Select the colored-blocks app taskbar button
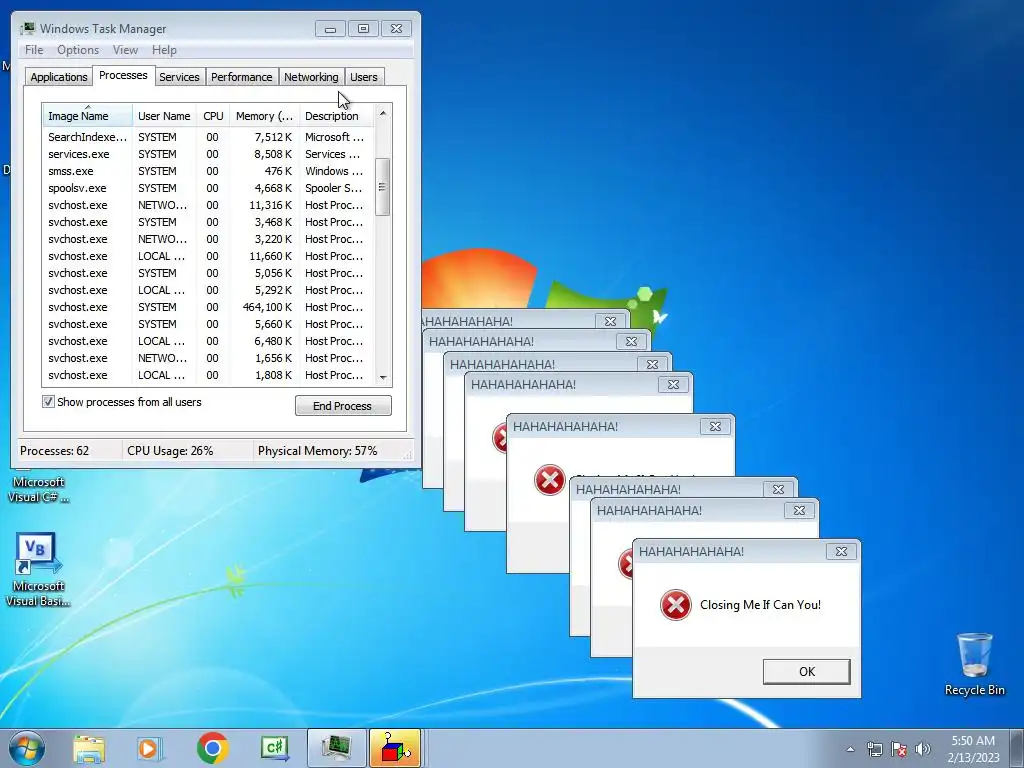 point(395,748)
